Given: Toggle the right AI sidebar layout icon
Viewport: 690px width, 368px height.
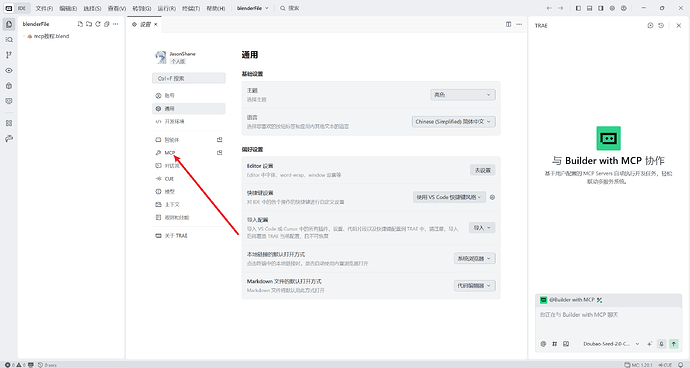Looking at the screenshot, I should tap(601, 8).
